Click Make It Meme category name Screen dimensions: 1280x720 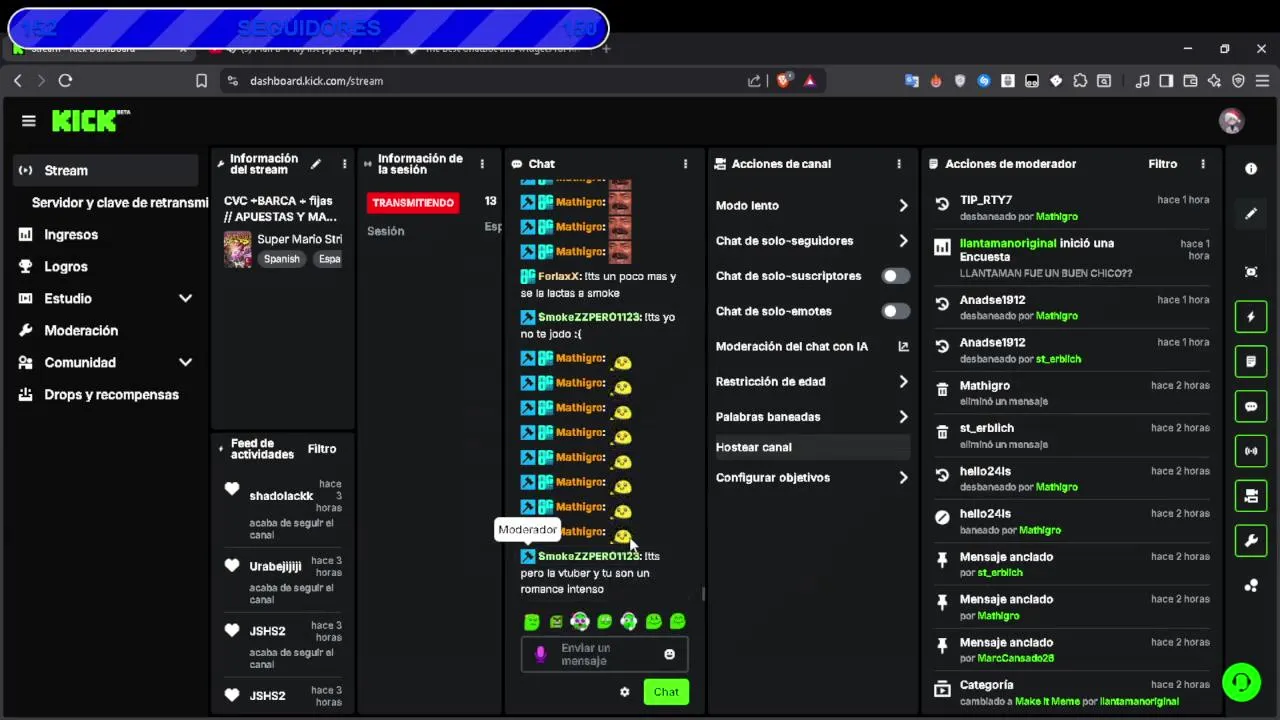[1050, 701]
